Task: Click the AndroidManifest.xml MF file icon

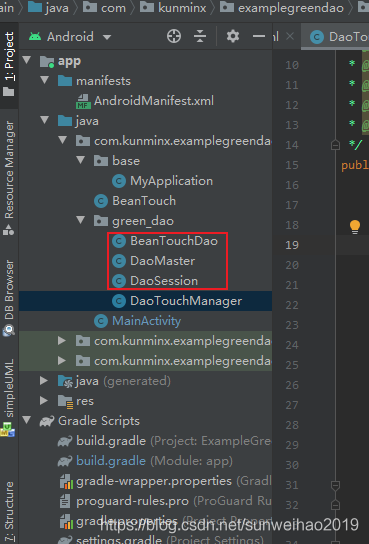Action: click(x=83, y=101)
